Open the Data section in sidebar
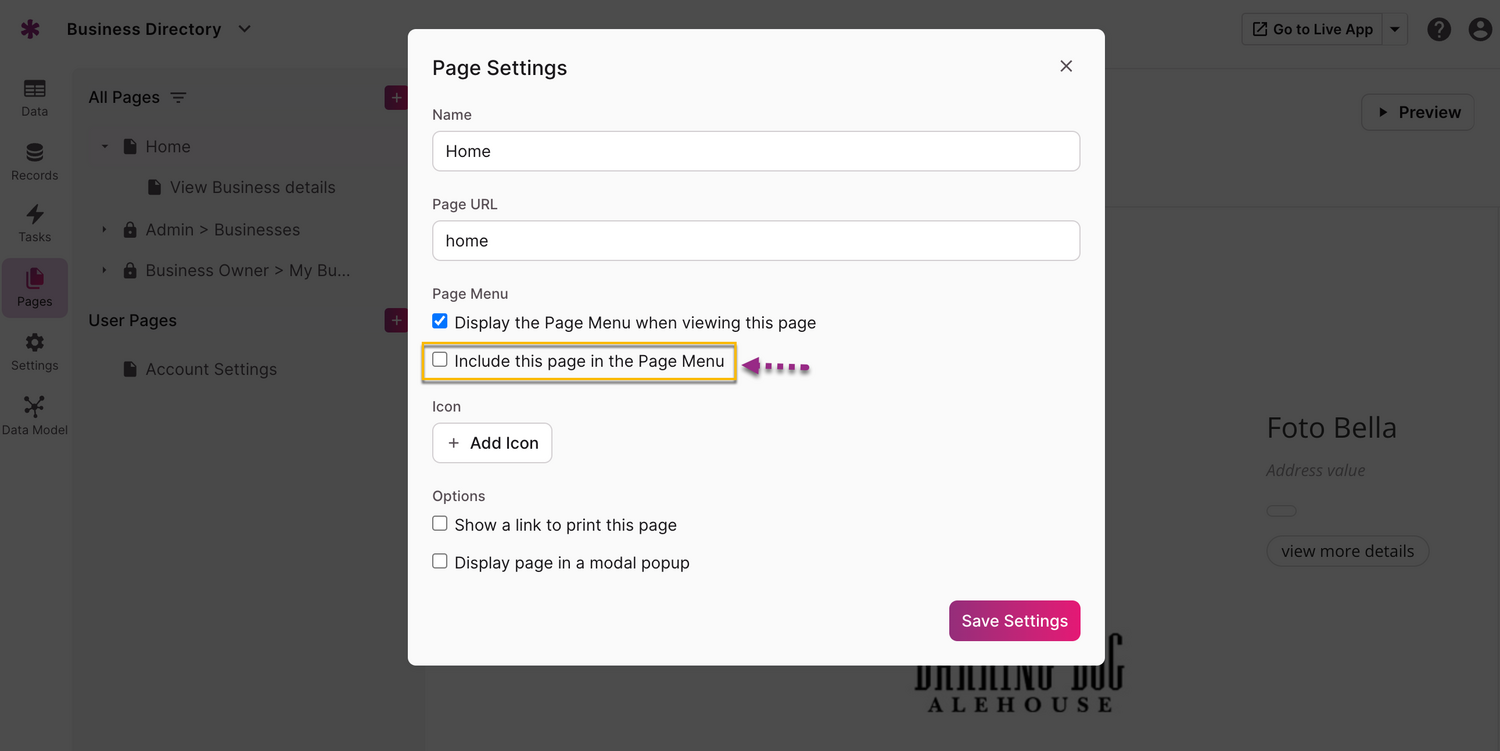 (x=34, y=97)
